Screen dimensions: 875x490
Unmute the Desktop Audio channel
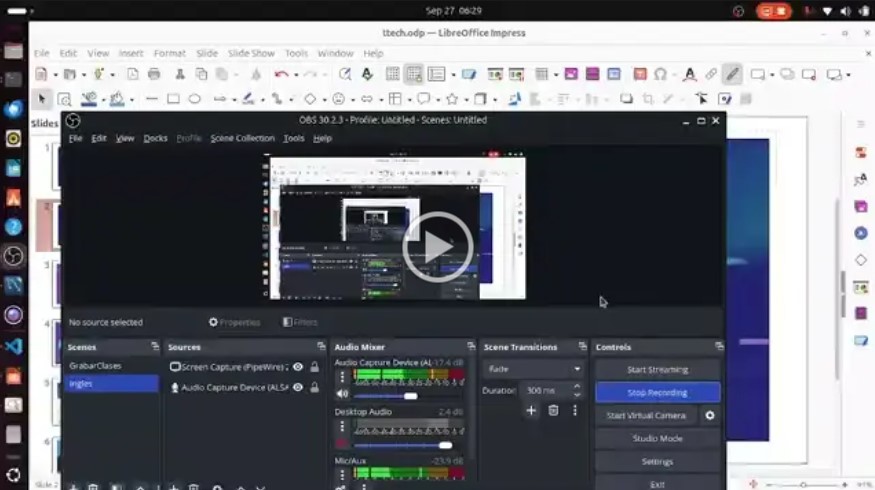pyautogui.click(x=342, y=444)
